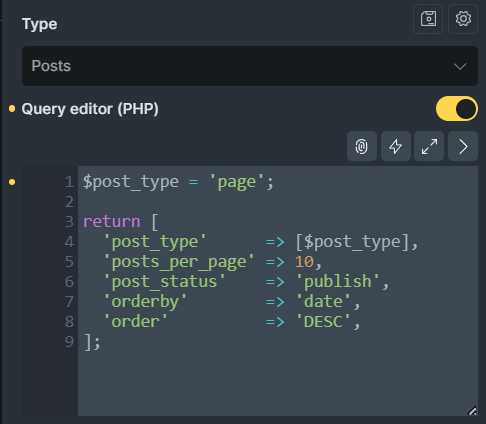Click the return keyword on line 3
This screenshot has width=486, height=424.
click(x=112, y=222)
